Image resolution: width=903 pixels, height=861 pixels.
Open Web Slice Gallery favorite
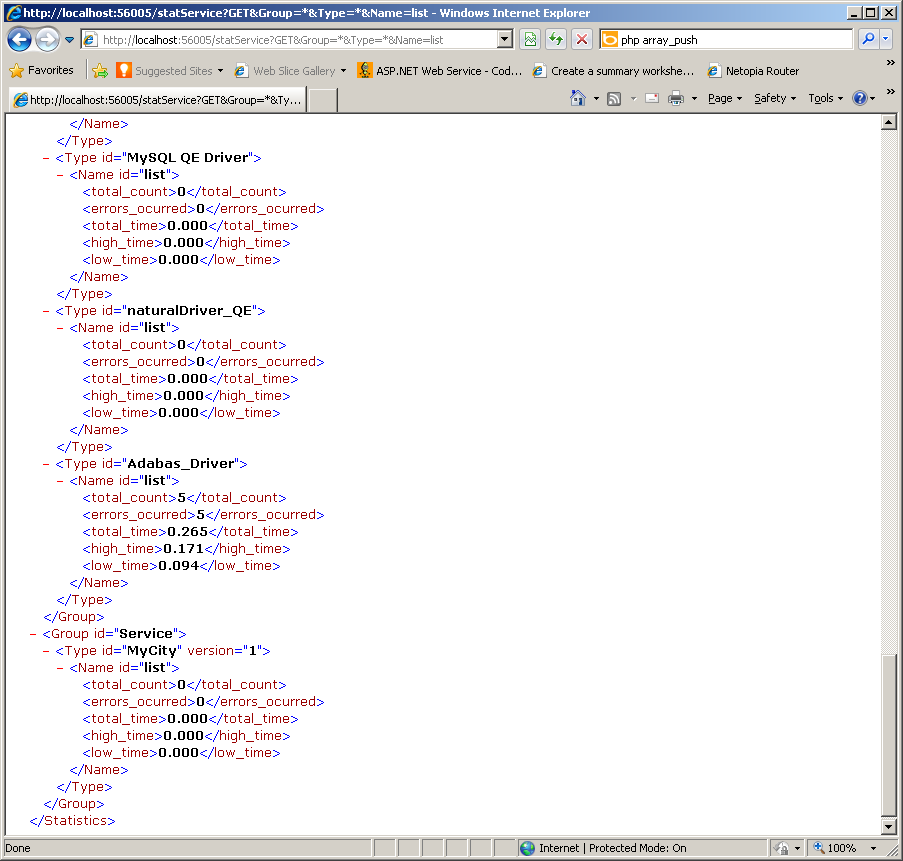(286, 70)
